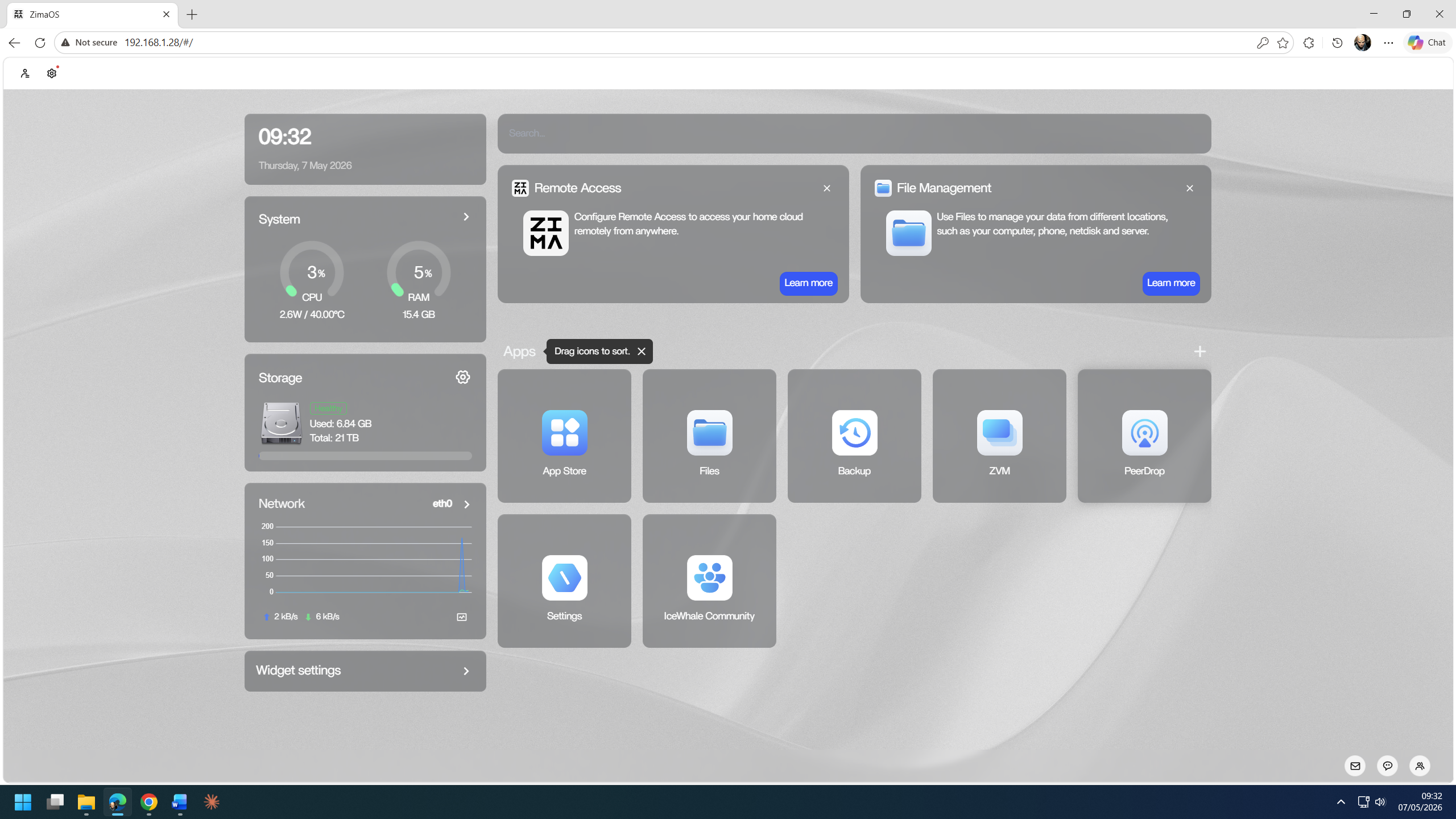Viewport: 1456px width, 819px height.
Task: Click Learn more on File Management
Action: click(1171, 283)
